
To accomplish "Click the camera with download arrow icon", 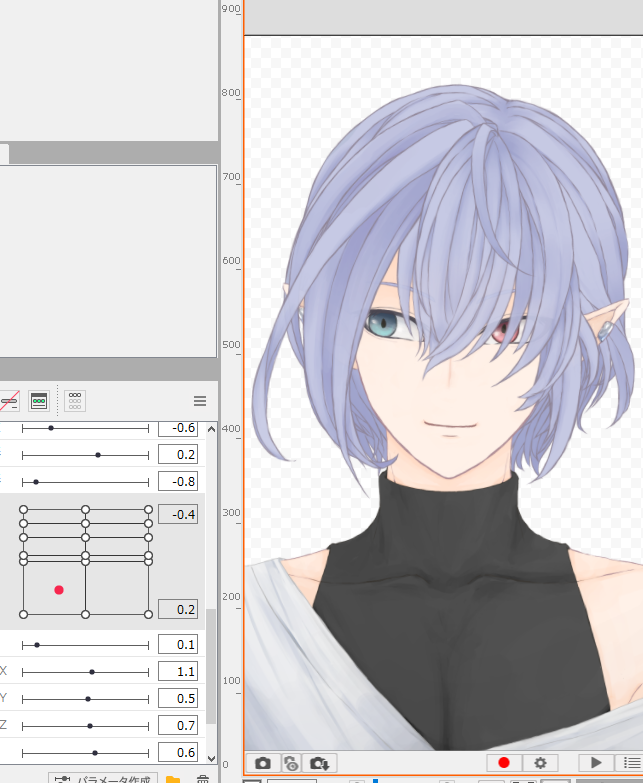I will (320, 763).
